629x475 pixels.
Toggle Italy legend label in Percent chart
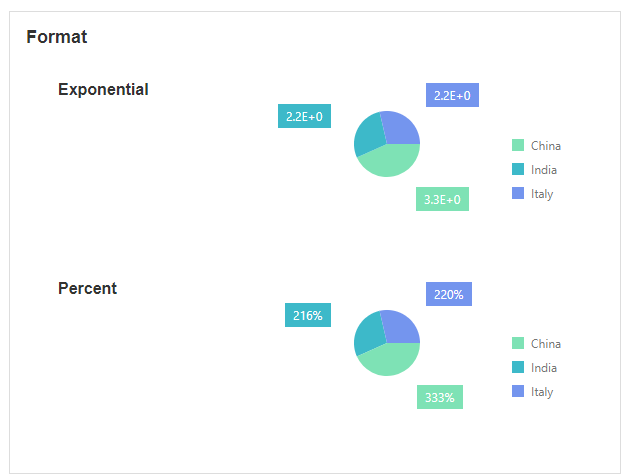(x=542, y=392)
